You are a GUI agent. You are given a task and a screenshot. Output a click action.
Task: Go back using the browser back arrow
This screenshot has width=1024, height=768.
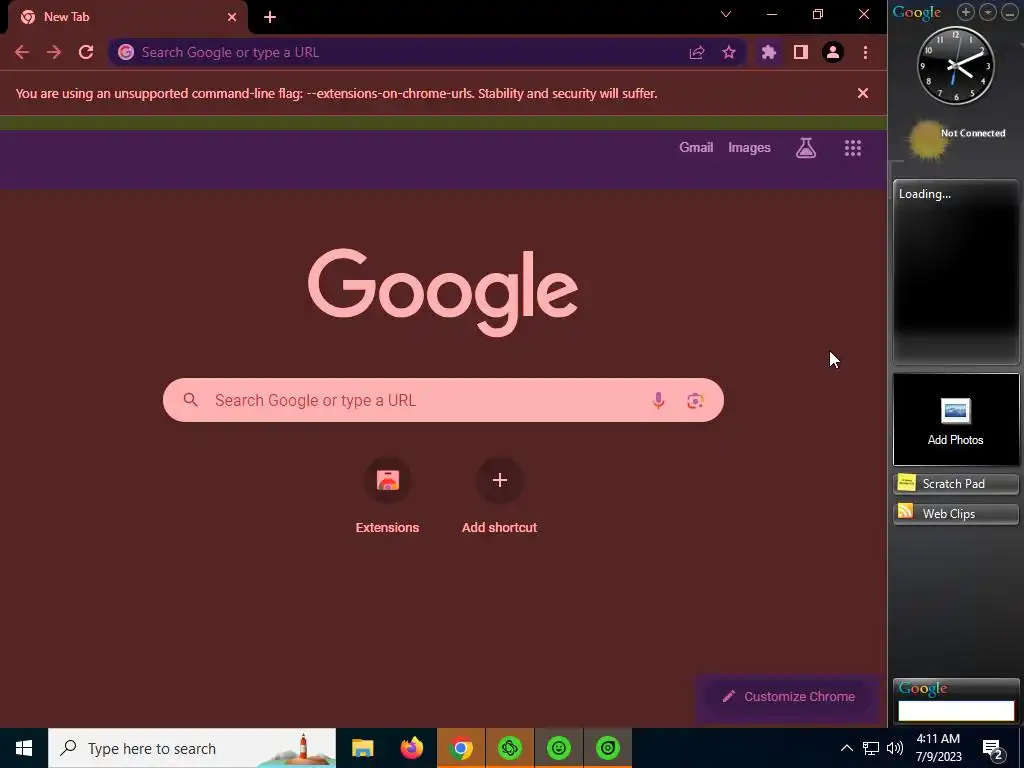coord(22,52)
